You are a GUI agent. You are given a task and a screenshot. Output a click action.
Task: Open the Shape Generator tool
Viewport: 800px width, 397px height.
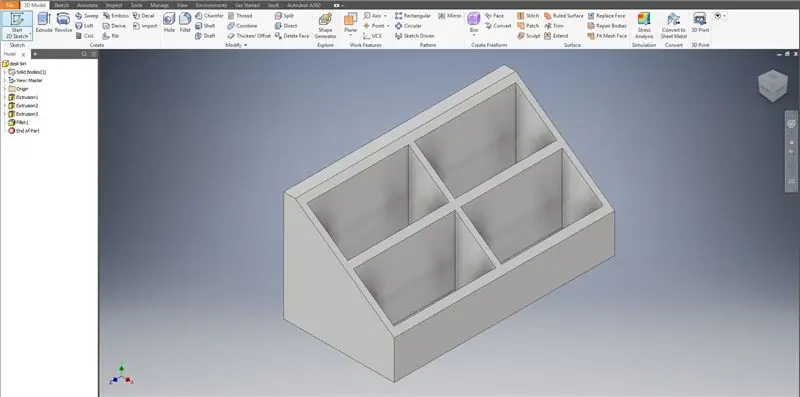tap(325, 26)
